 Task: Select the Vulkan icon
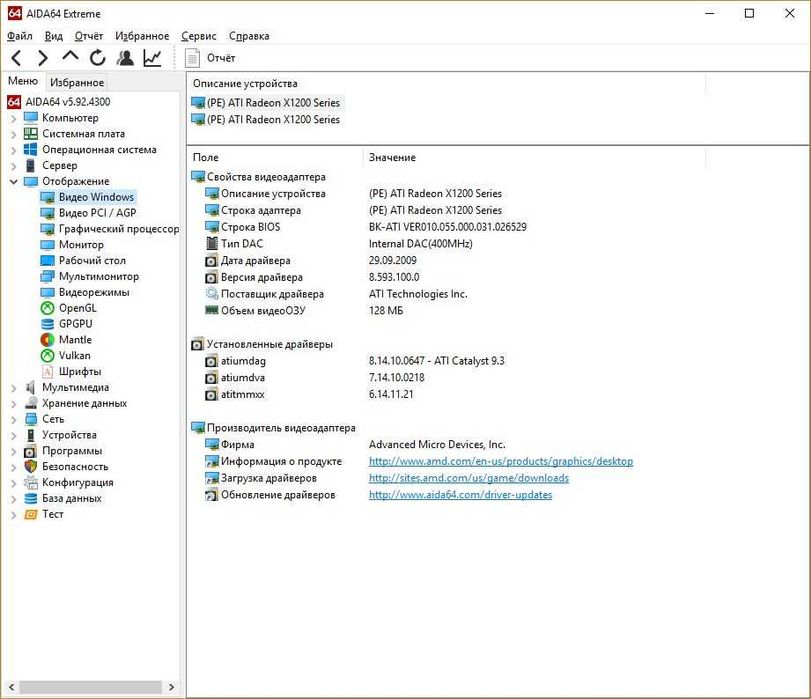point(47,356)
